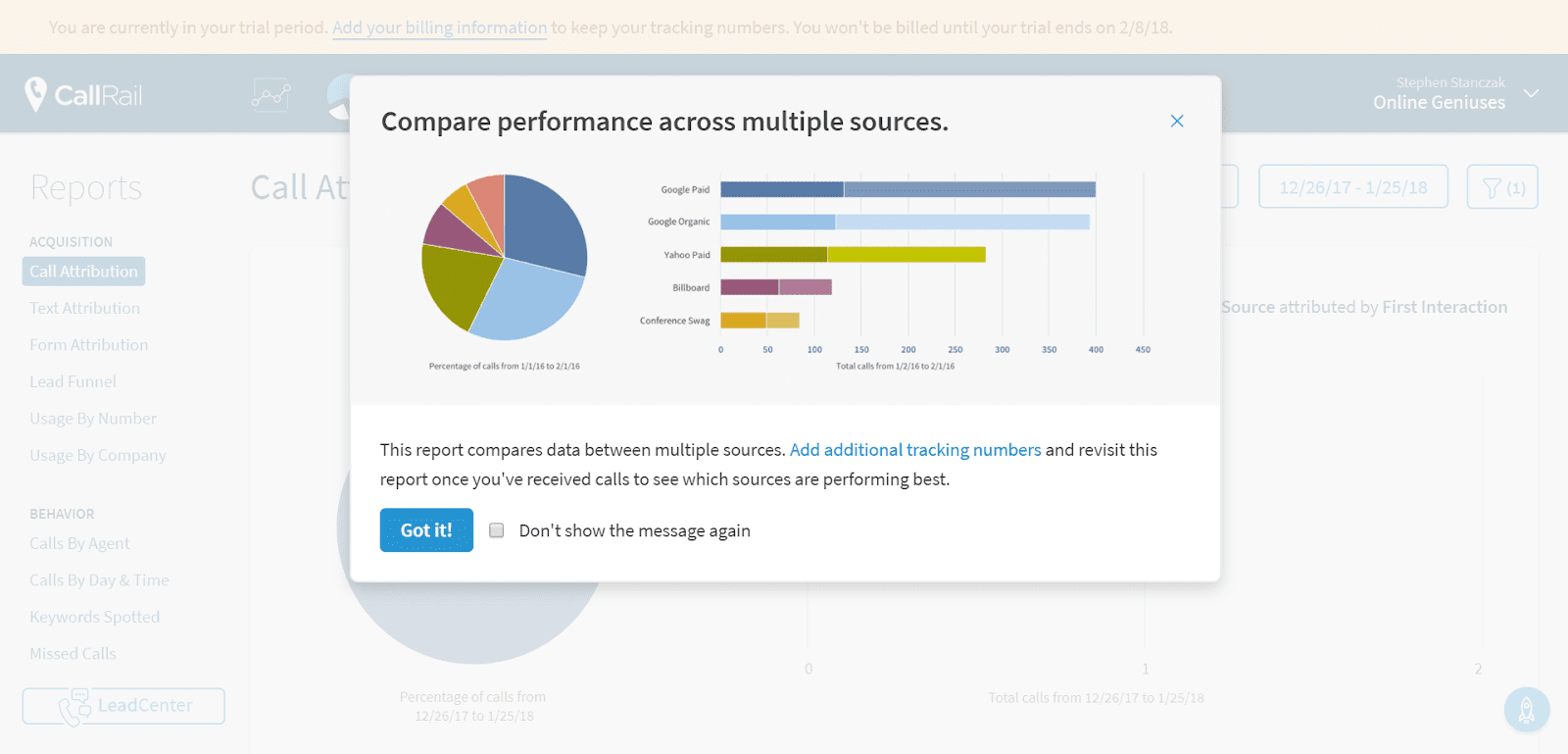Image resolution: width=1568 pixels, height=754 pixels.
Task: Open the Text Attribution report
Action: [x=84, y=308]
